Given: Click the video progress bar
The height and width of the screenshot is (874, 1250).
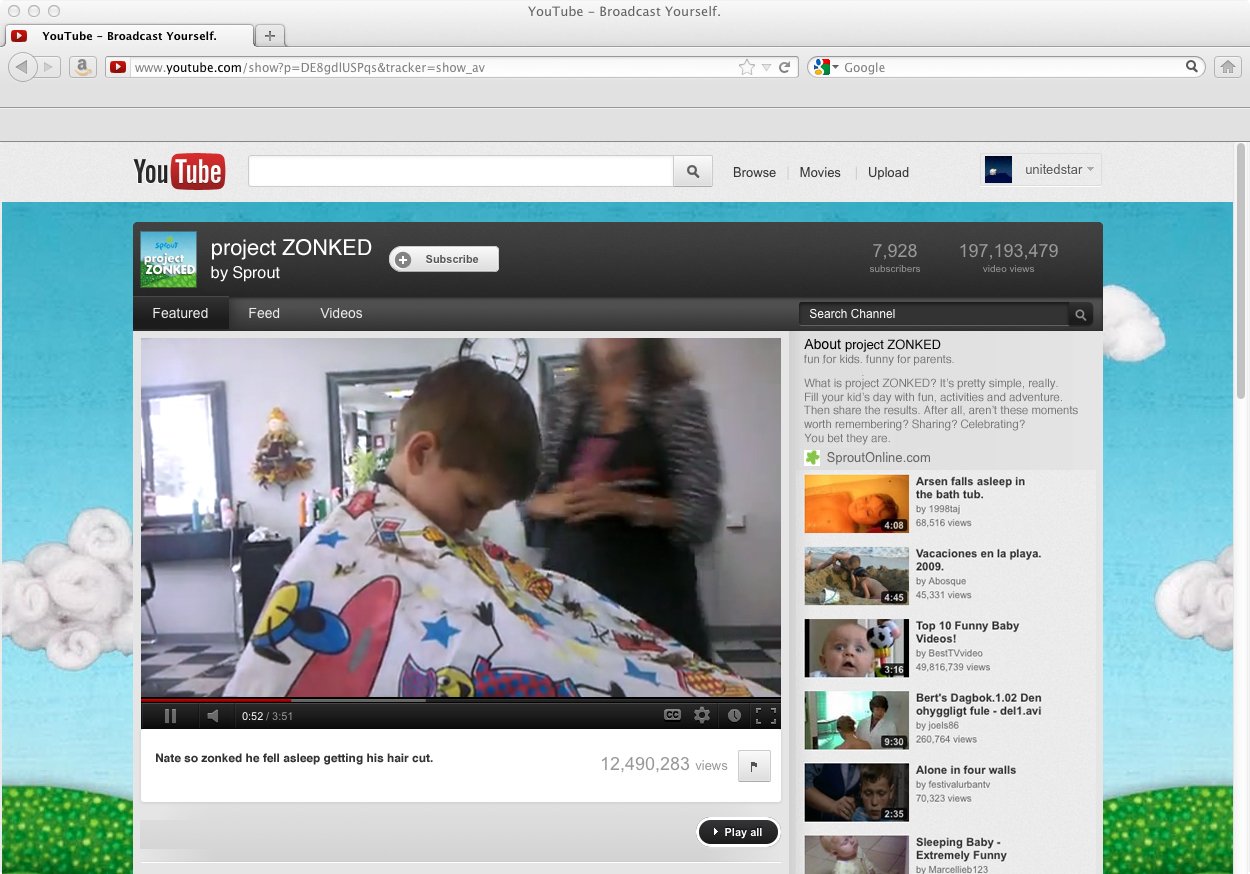Looking at the screenshot, I should click(461, 699).
